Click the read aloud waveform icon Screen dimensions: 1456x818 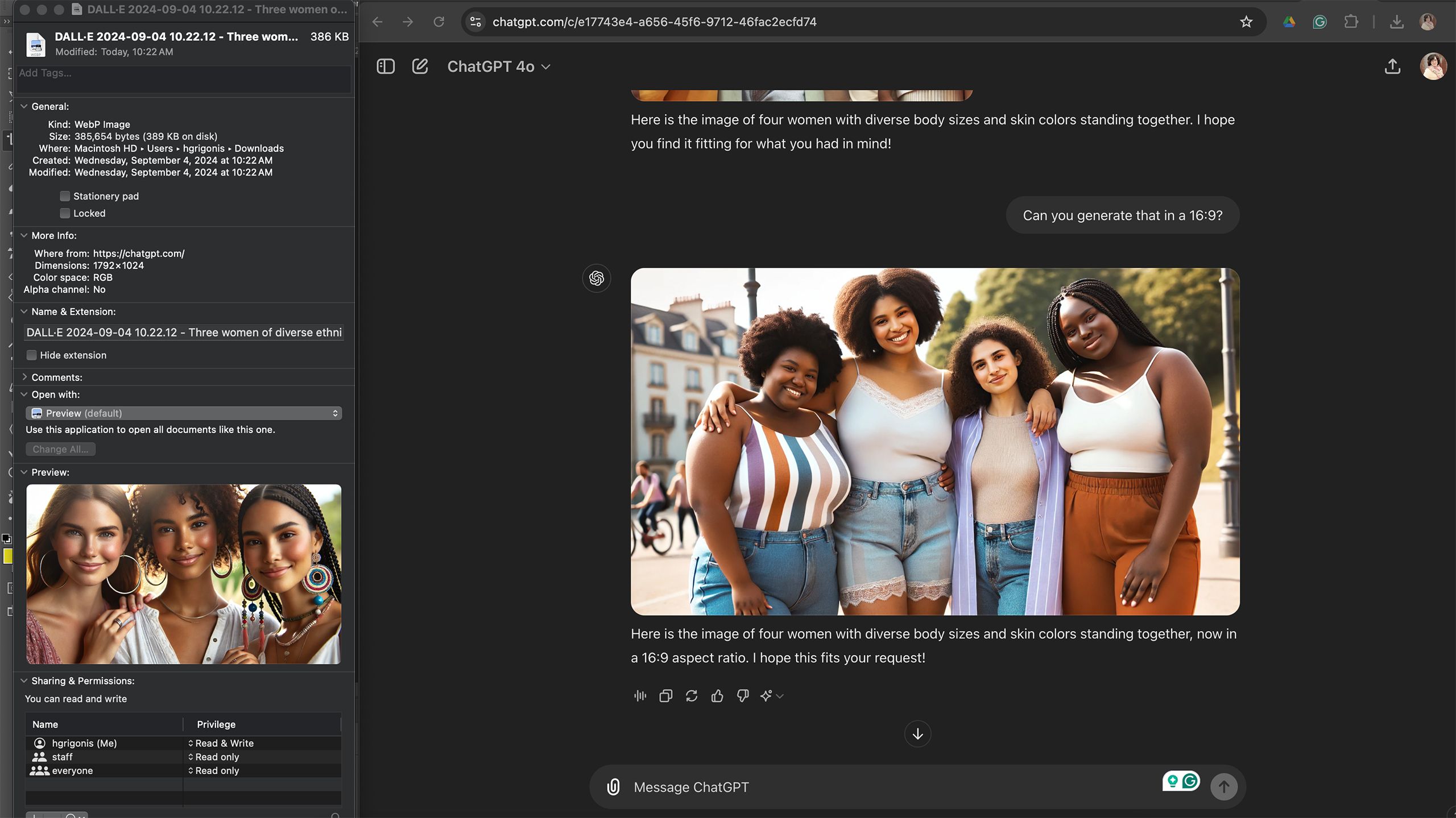[640, 696]
